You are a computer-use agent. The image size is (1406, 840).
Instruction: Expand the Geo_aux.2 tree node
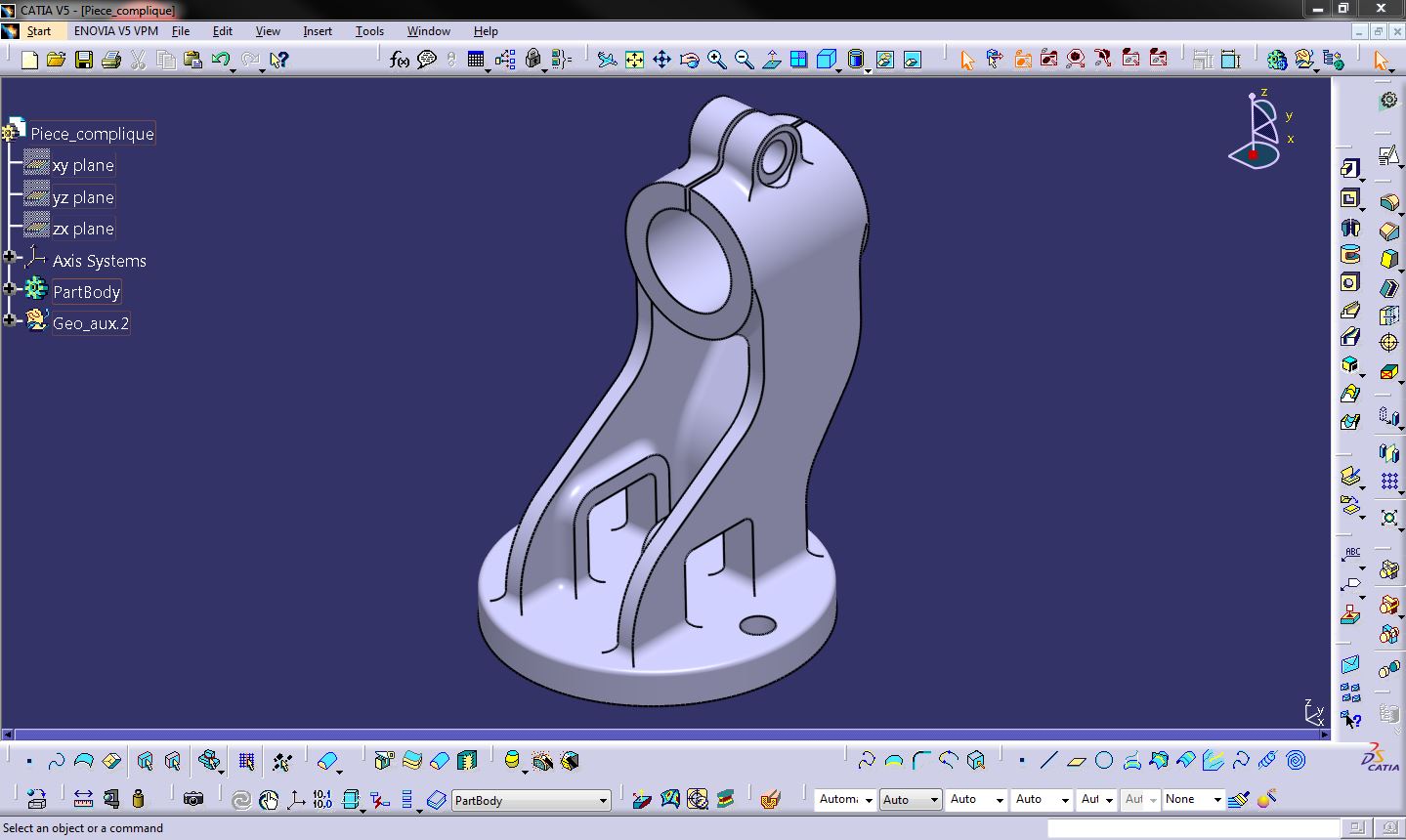(x=11, y=320)
